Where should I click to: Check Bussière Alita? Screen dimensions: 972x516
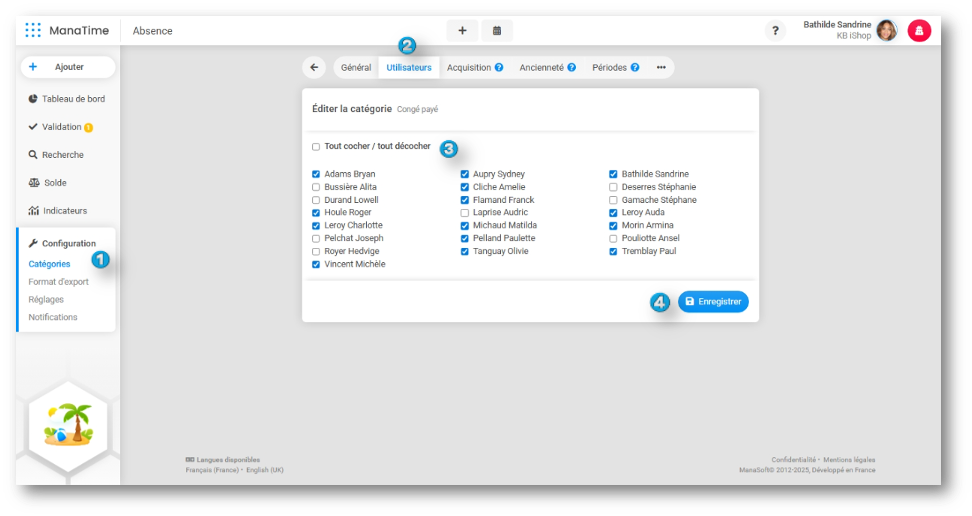tap(316, 187)
